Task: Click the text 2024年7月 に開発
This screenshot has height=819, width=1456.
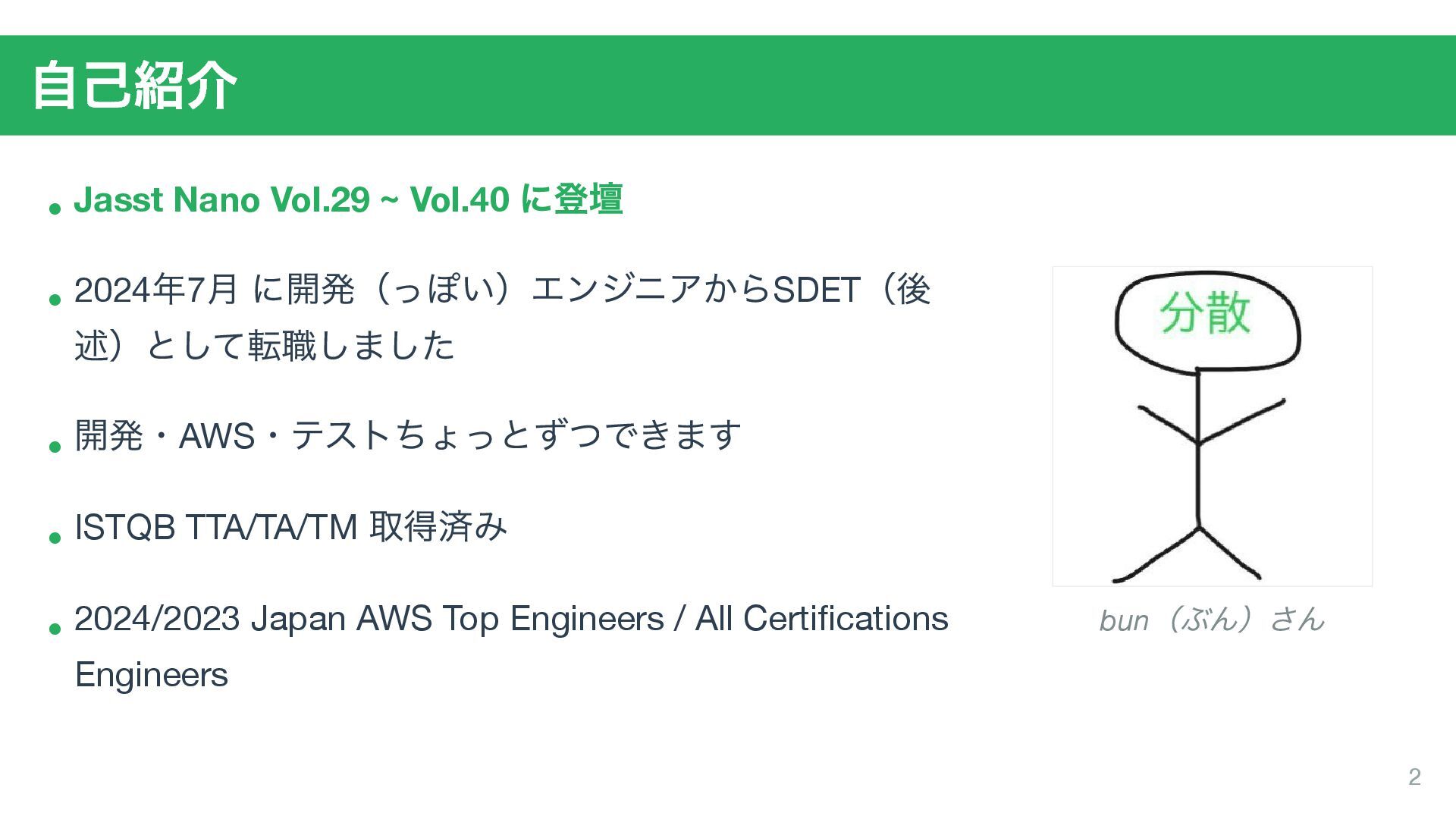Action: click(x=214, y=290)
